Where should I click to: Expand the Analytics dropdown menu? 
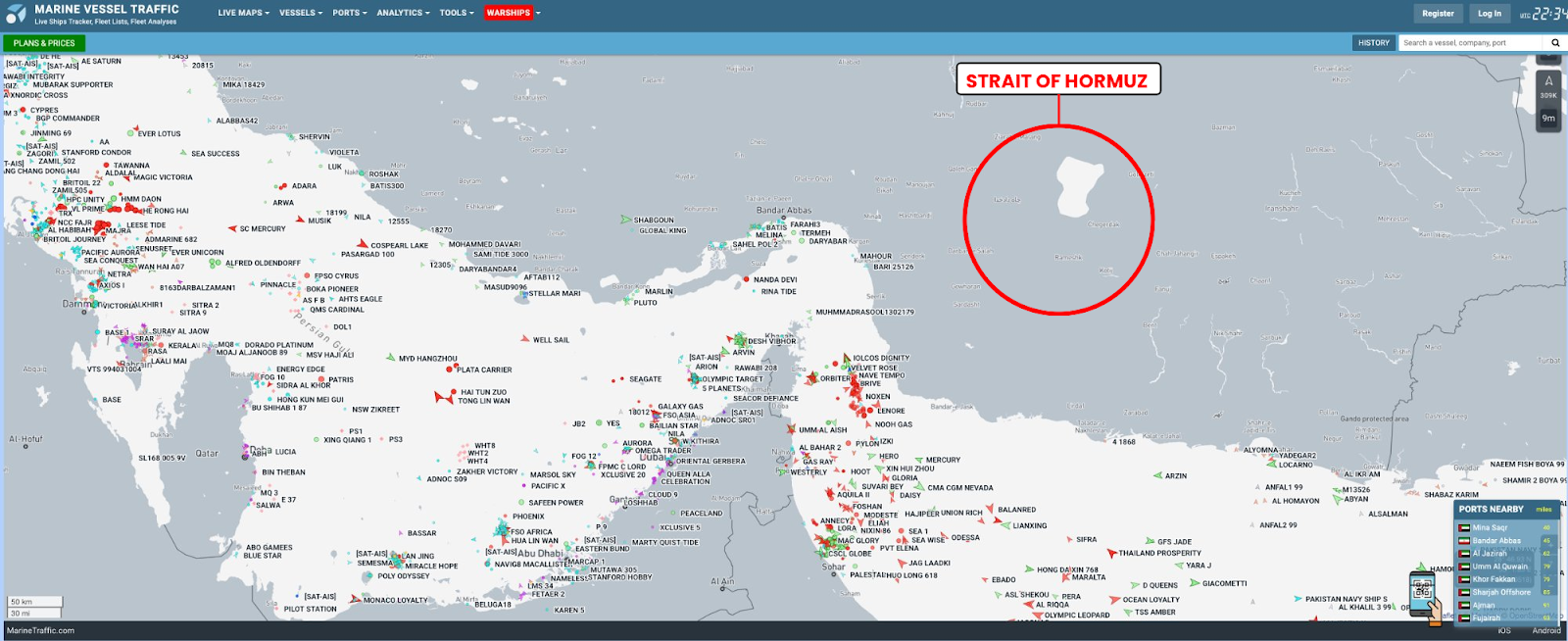[x=403, y=13]
